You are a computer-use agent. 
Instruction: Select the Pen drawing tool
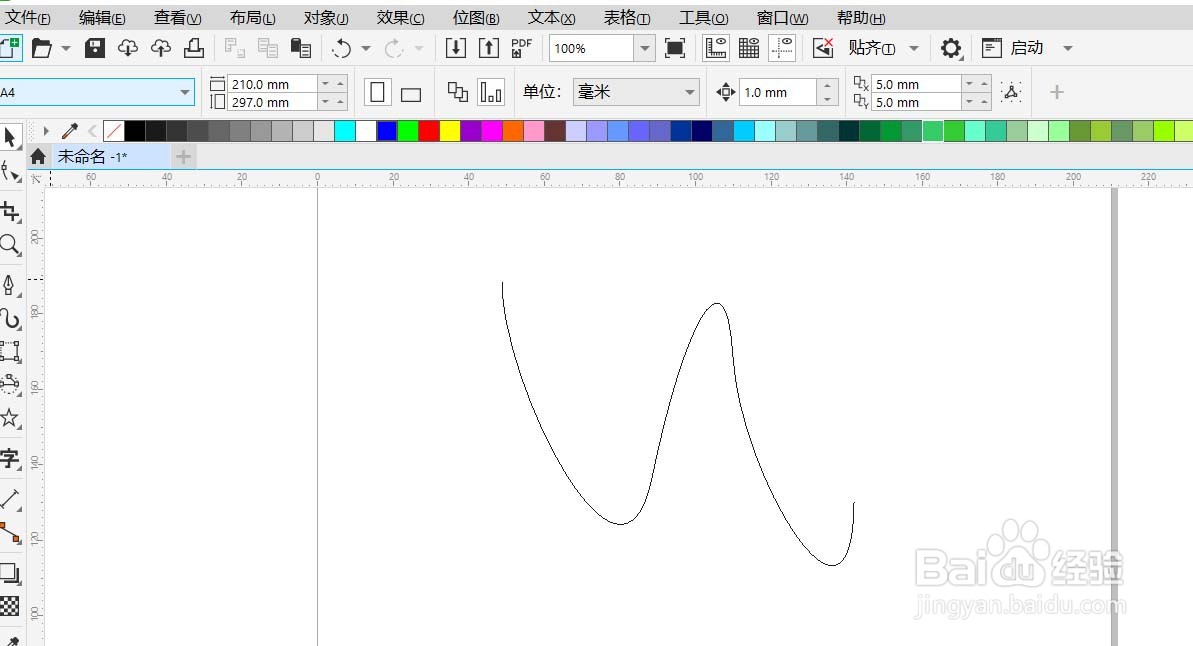pos(9,285)
